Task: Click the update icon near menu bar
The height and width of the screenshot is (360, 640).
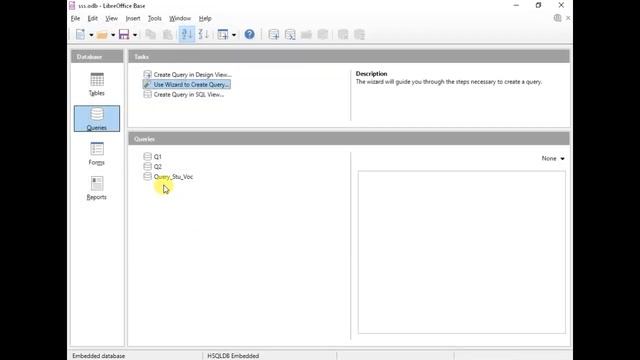Action: (x=557, y=18)
